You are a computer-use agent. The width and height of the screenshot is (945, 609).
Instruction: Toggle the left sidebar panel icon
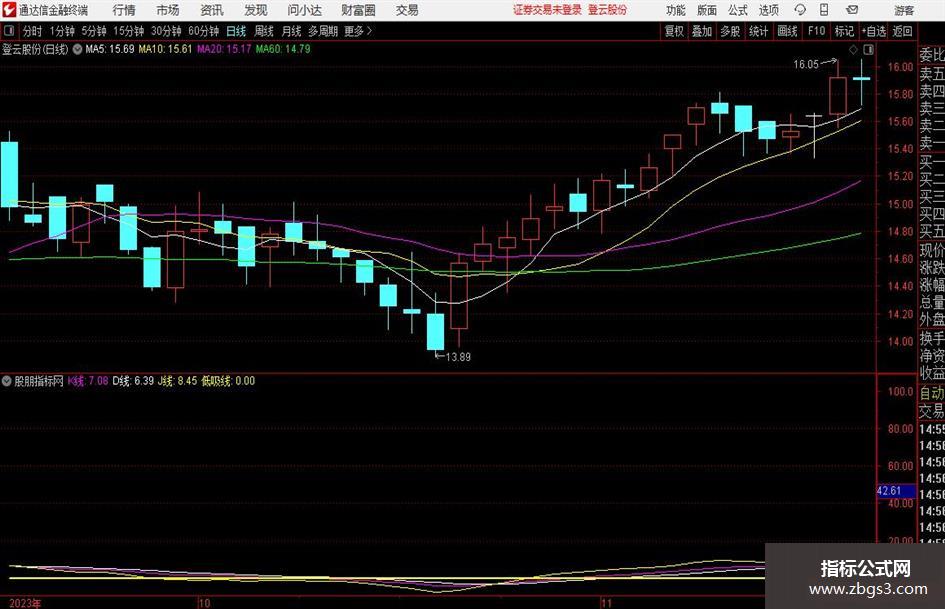pyautogui.click(x=8, y=31)
